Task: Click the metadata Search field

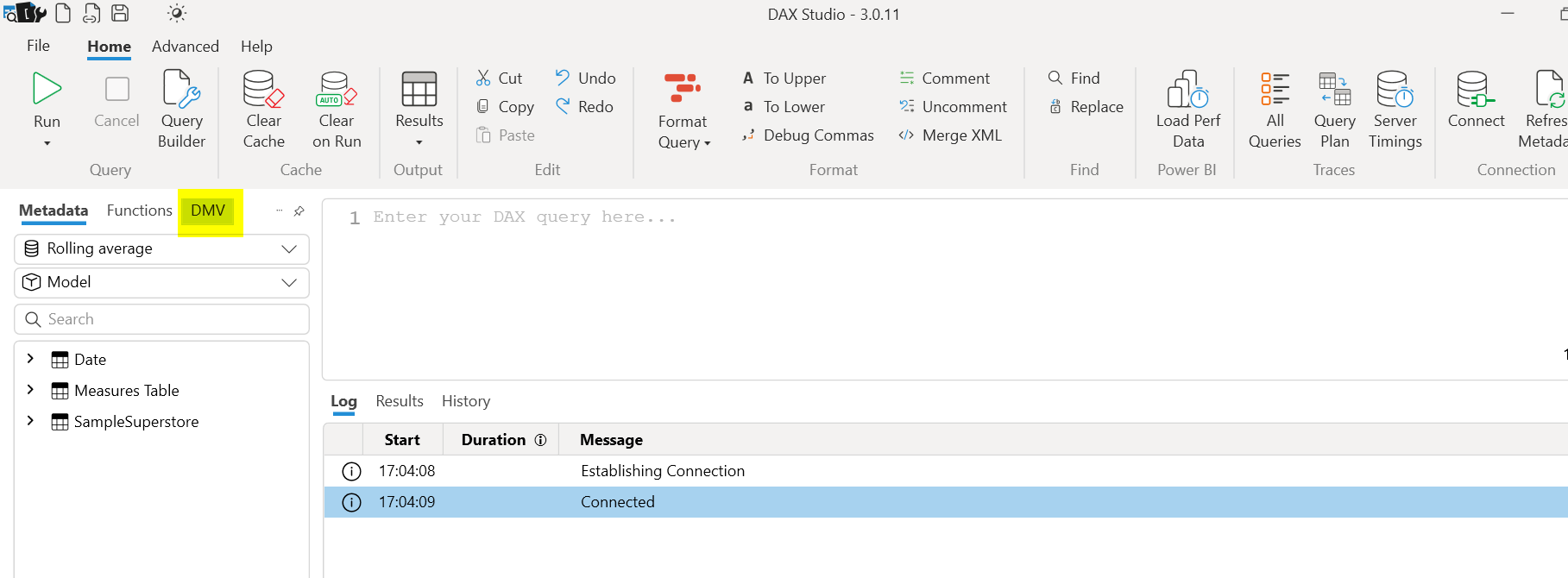Action: pos(161,319)
